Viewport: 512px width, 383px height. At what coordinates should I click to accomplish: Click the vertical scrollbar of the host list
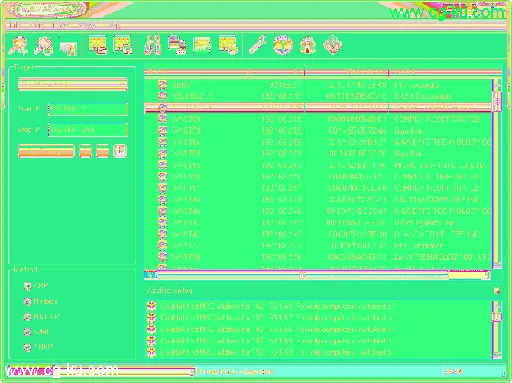(x=497, y=173)
